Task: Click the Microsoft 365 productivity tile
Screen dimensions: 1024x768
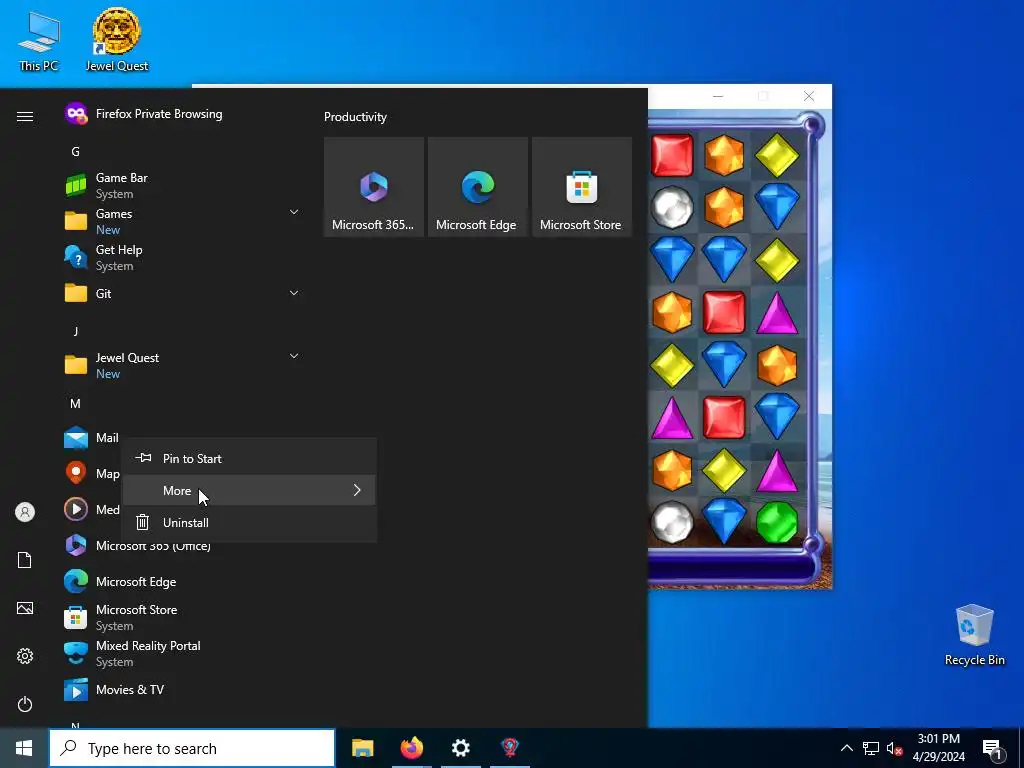Action: (374, 187)
